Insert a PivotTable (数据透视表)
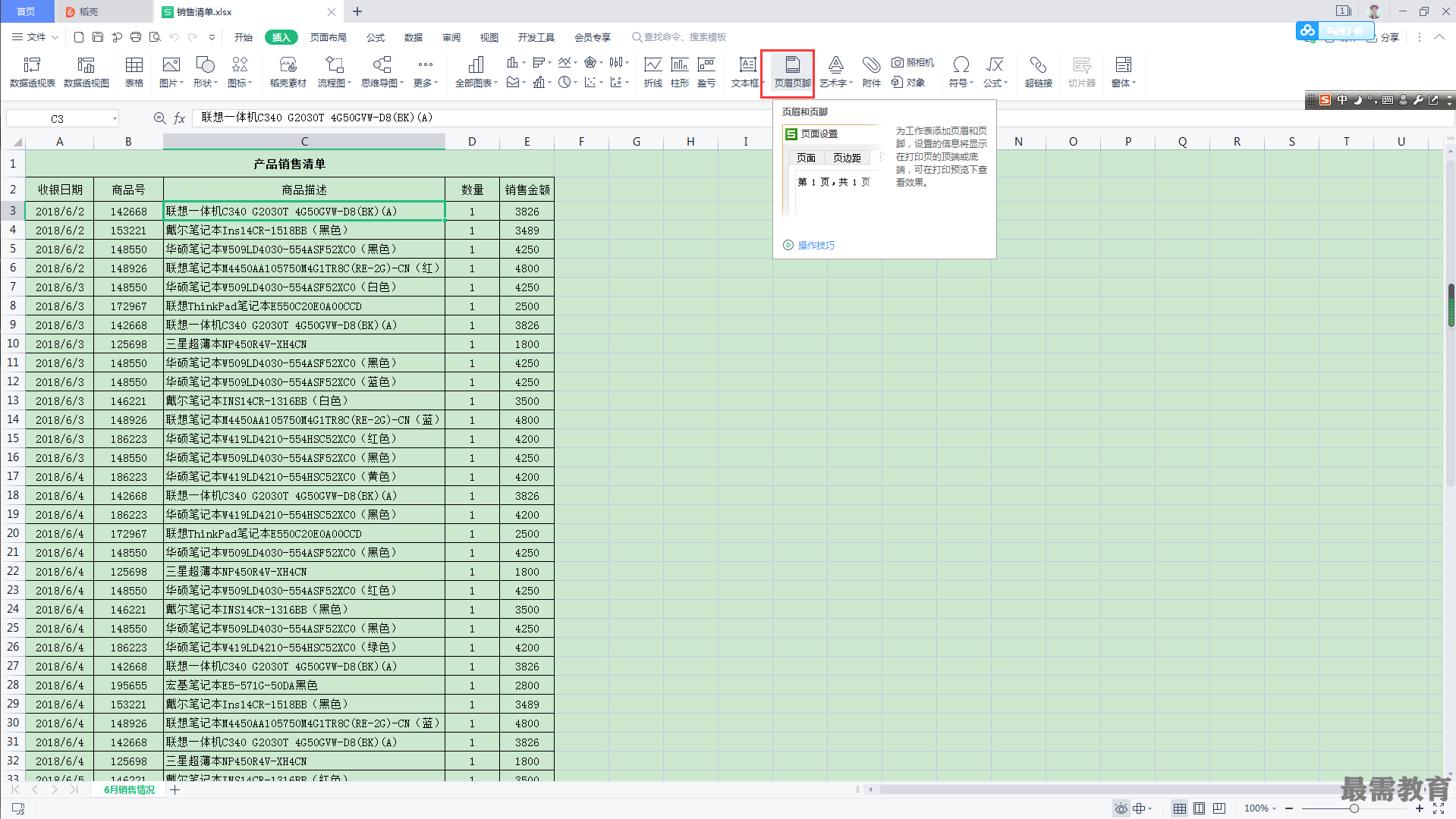The width and height of the screenshot is (1456, 819). point(32,73)
